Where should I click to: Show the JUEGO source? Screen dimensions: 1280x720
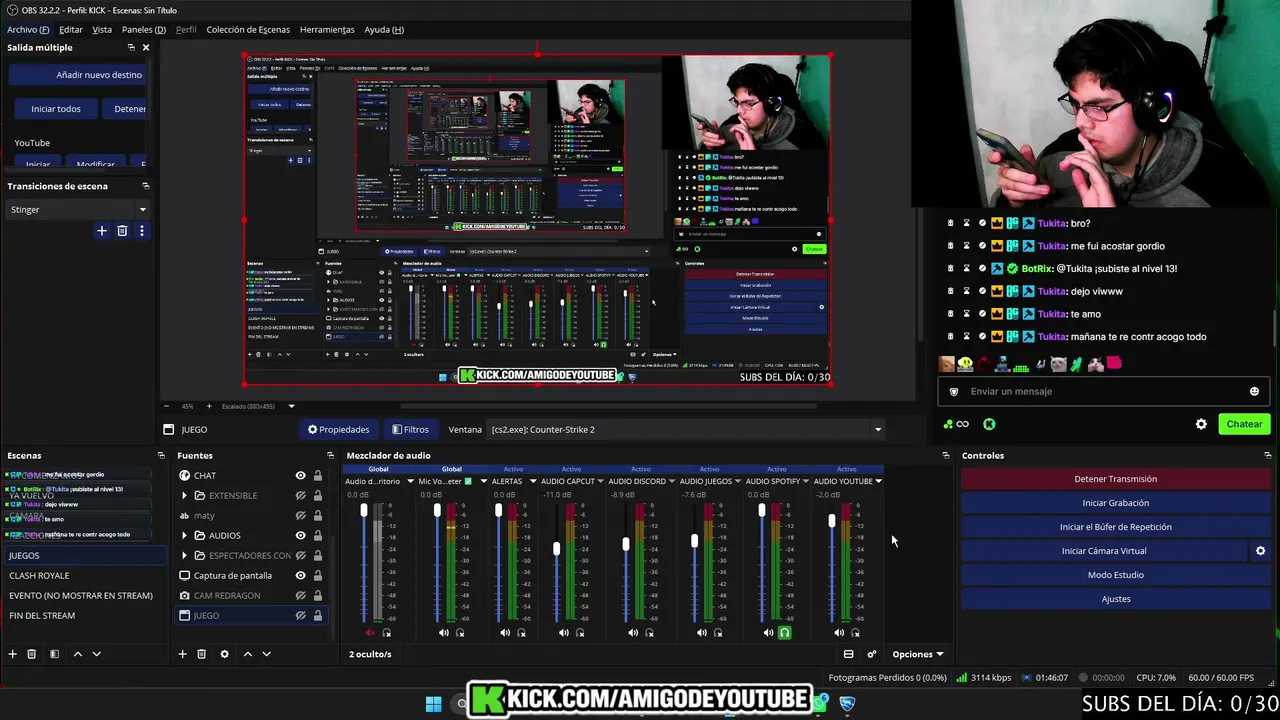(300, 615)
